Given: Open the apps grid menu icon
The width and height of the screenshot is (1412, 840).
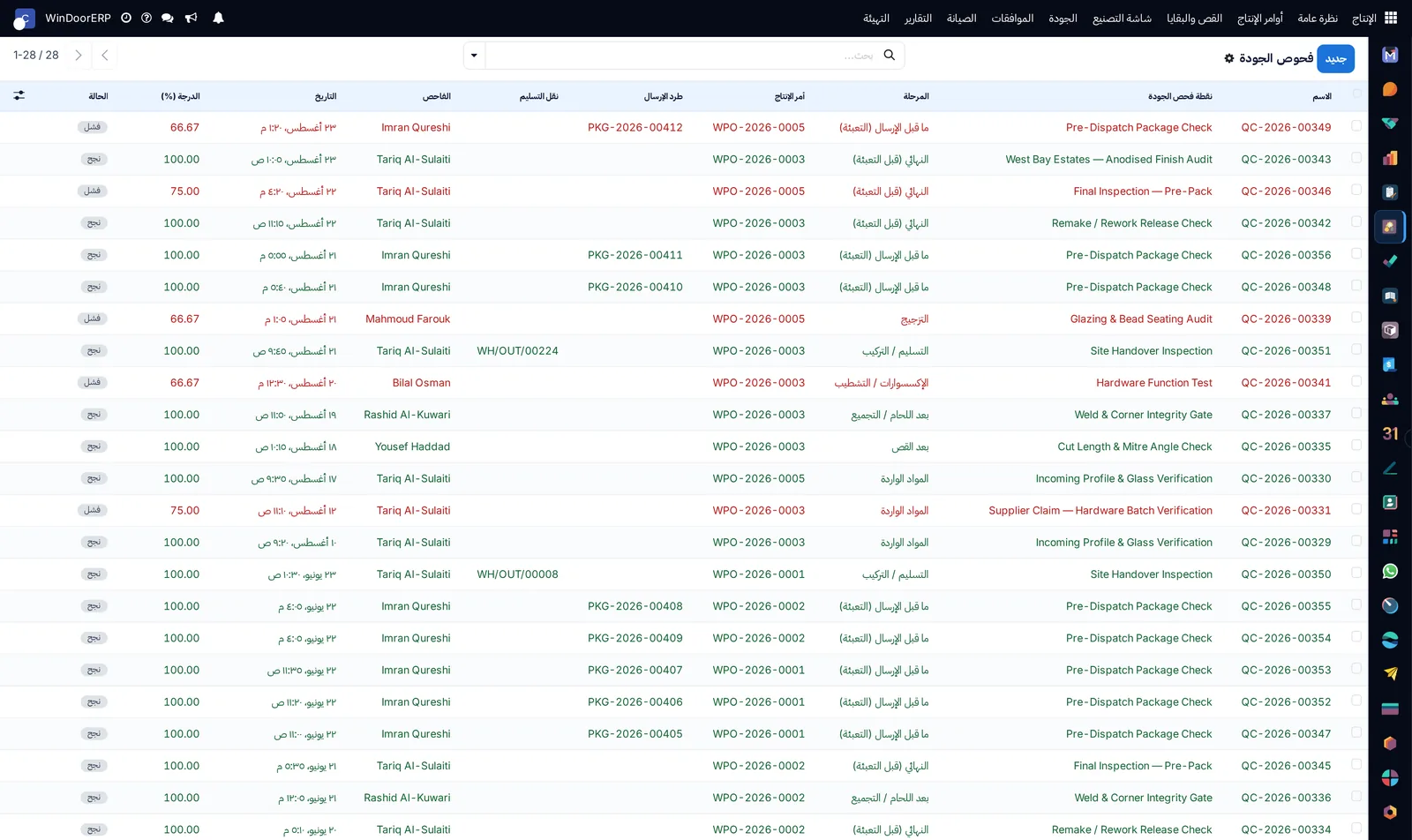Looking at the screenshot, I should [x=1391, y=18].
